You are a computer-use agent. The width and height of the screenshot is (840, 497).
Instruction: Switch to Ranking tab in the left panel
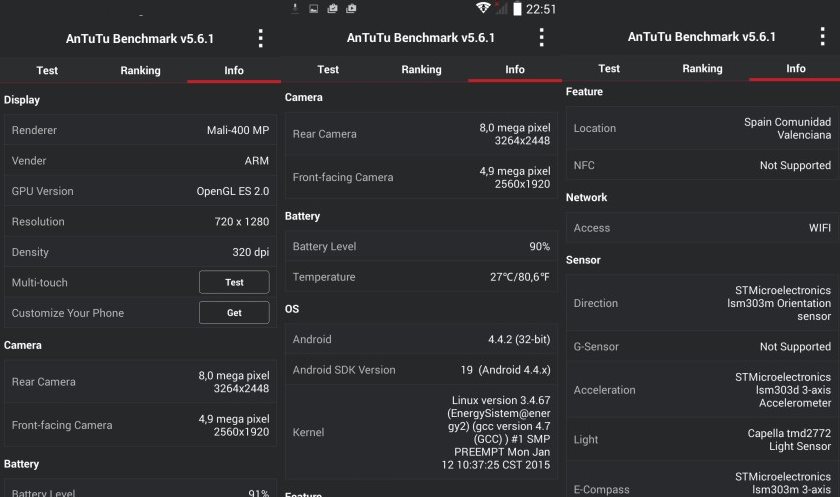pyautogui.click(x=140, y=71)
